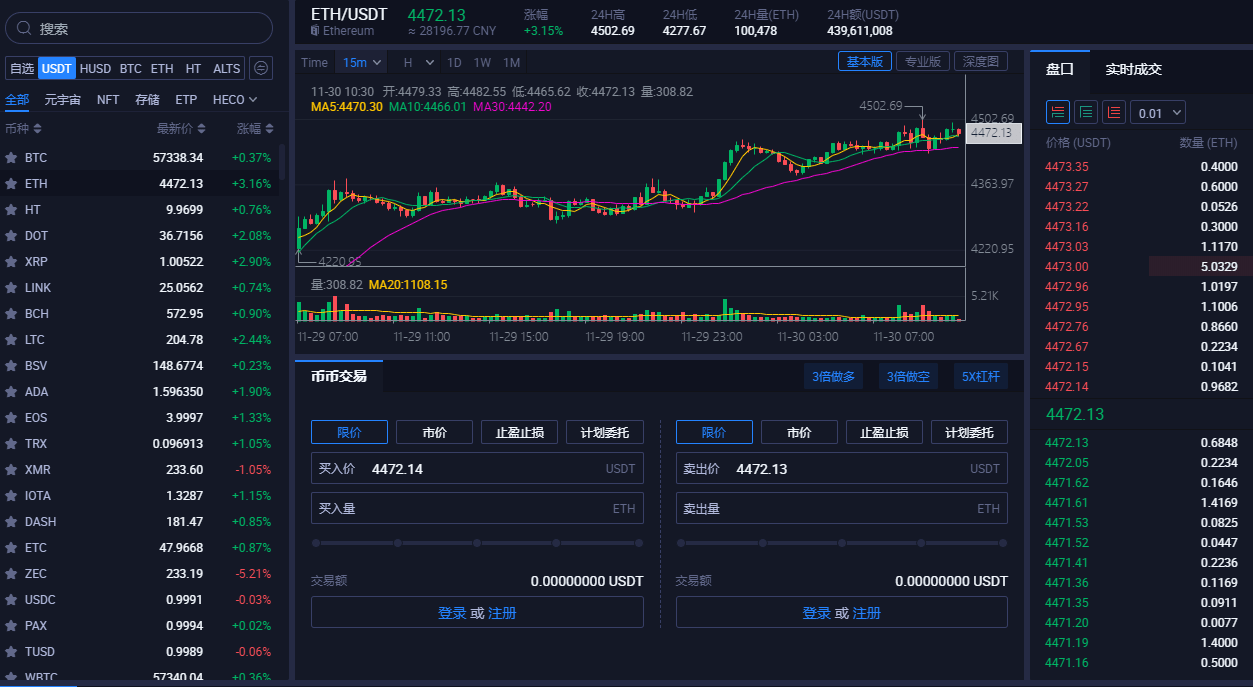The width and height of the screenshot is (1253, 687).
Task: Select the ALTS market tab
Action: (227, 68)
